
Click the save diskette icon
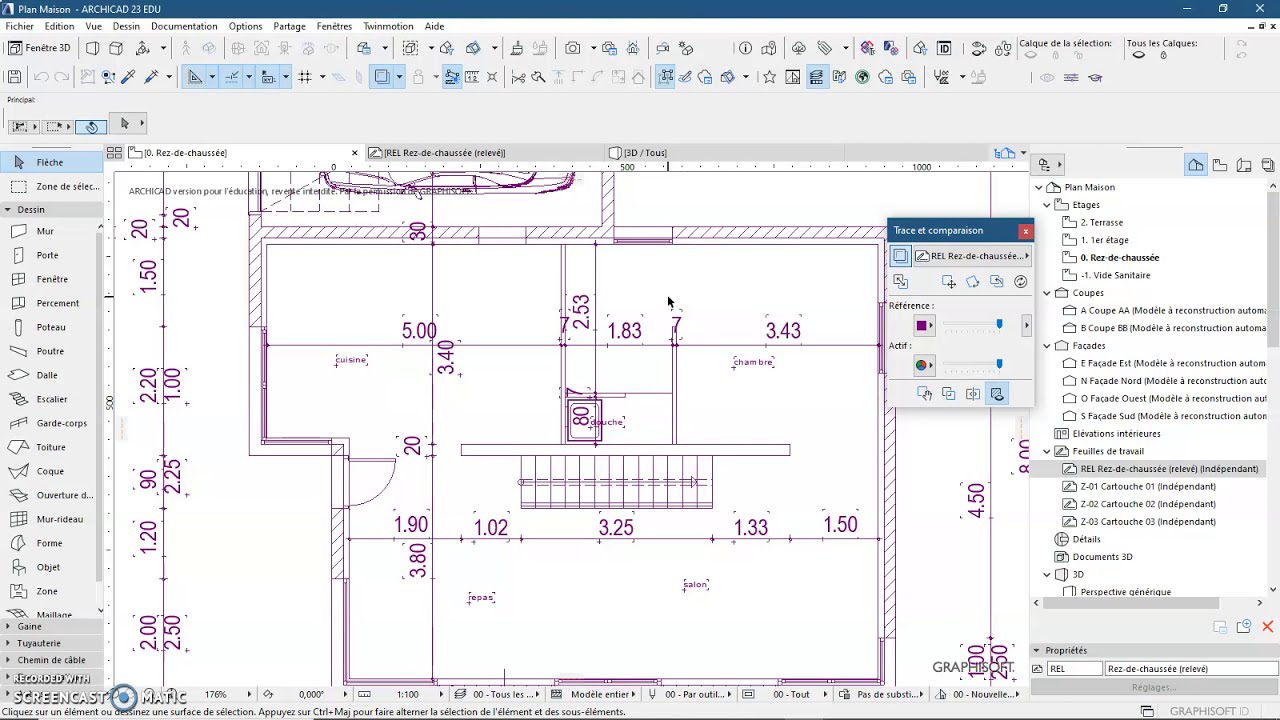pyautogui.click(x=14, y=77)
